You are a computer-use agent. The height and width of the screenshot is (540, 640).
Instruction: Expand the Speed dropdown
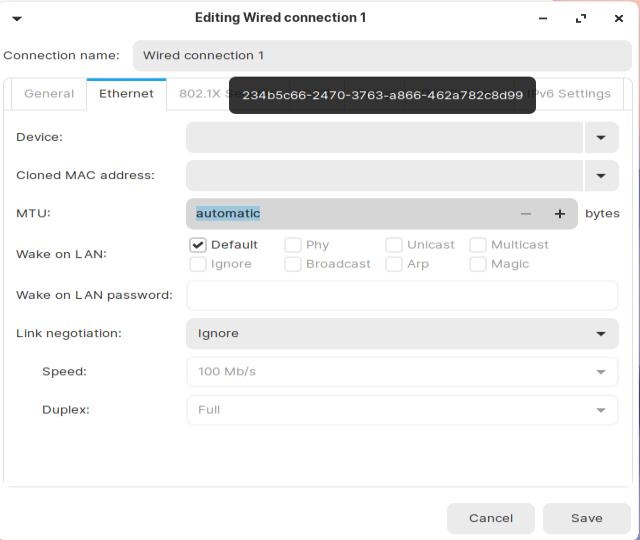[x=601, y=372]
